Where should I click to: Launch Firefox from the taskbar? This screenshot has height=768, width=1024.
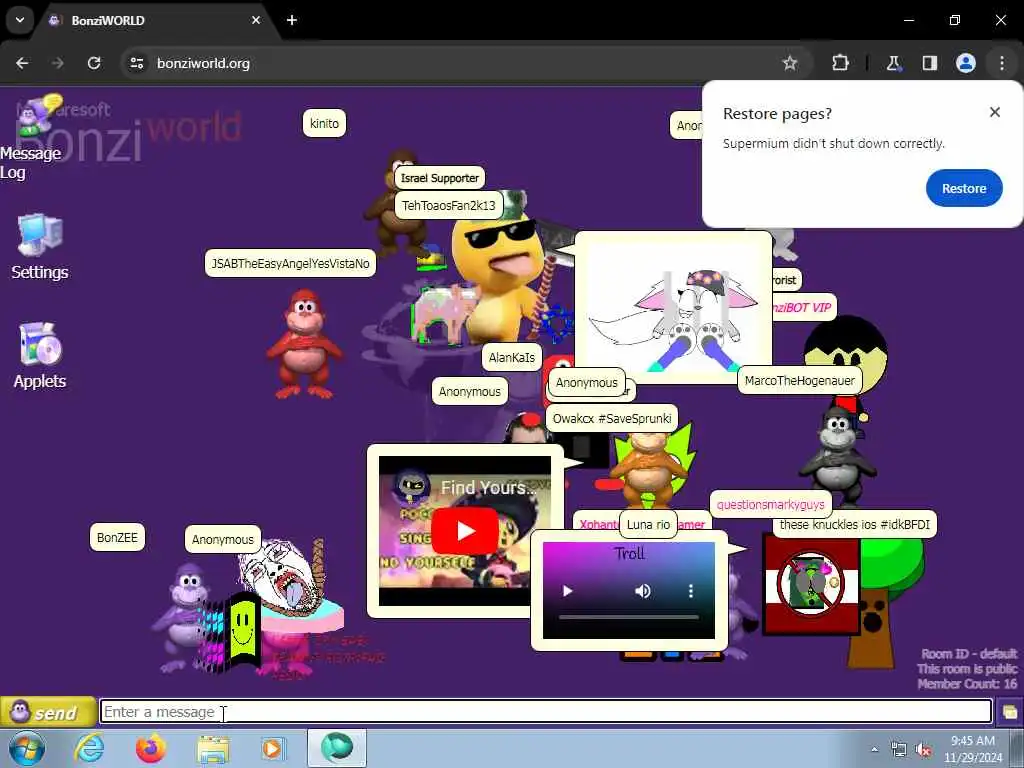(151, 748)
